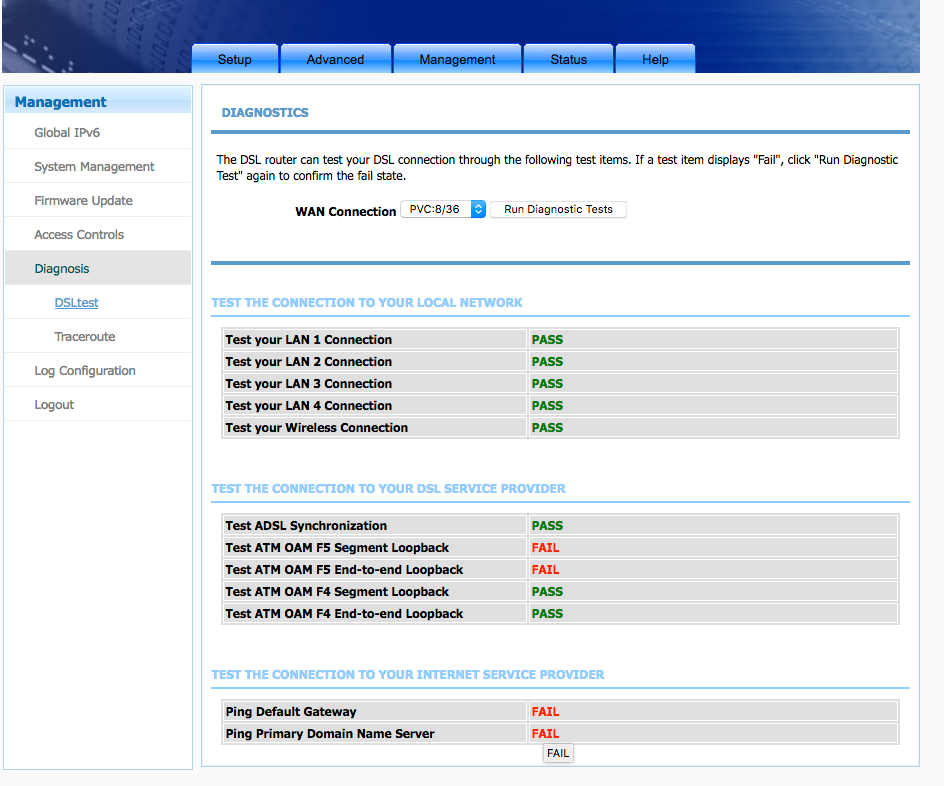944x786 pixels.
Task: Open the Status tab
Action: pyautogui.click(x=568, y=59)
